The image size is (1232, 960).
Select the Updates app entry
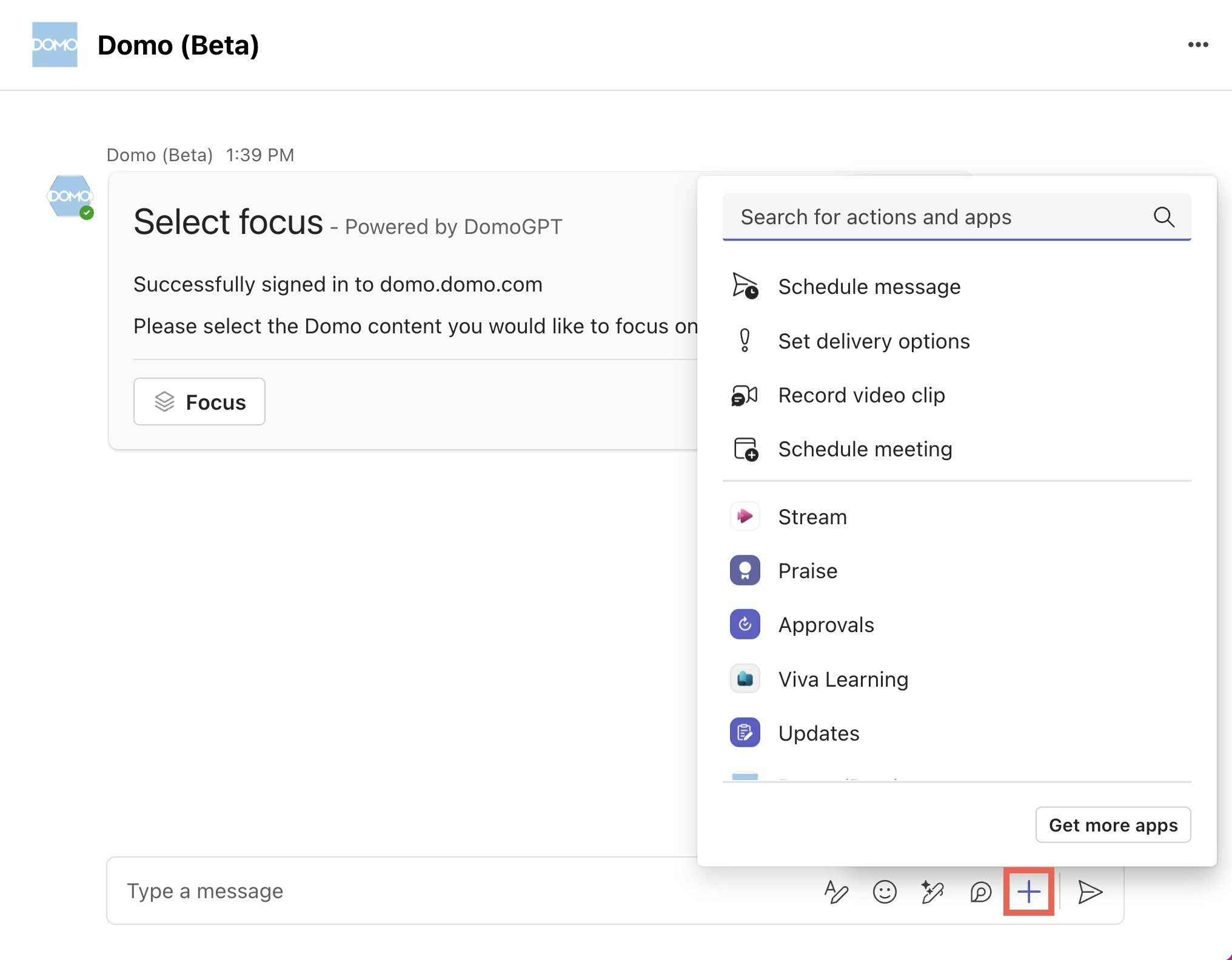(x=819, y=733)
